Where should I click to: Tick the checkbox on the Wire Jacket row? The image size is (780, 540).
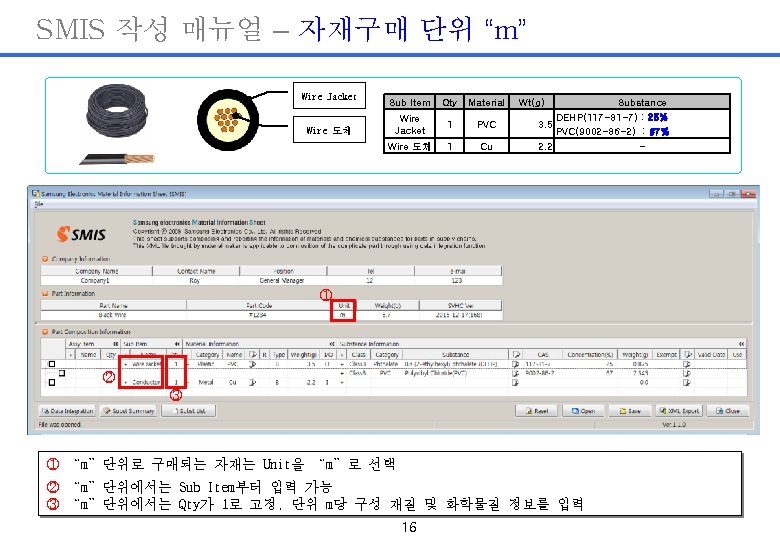pos(52,364)
